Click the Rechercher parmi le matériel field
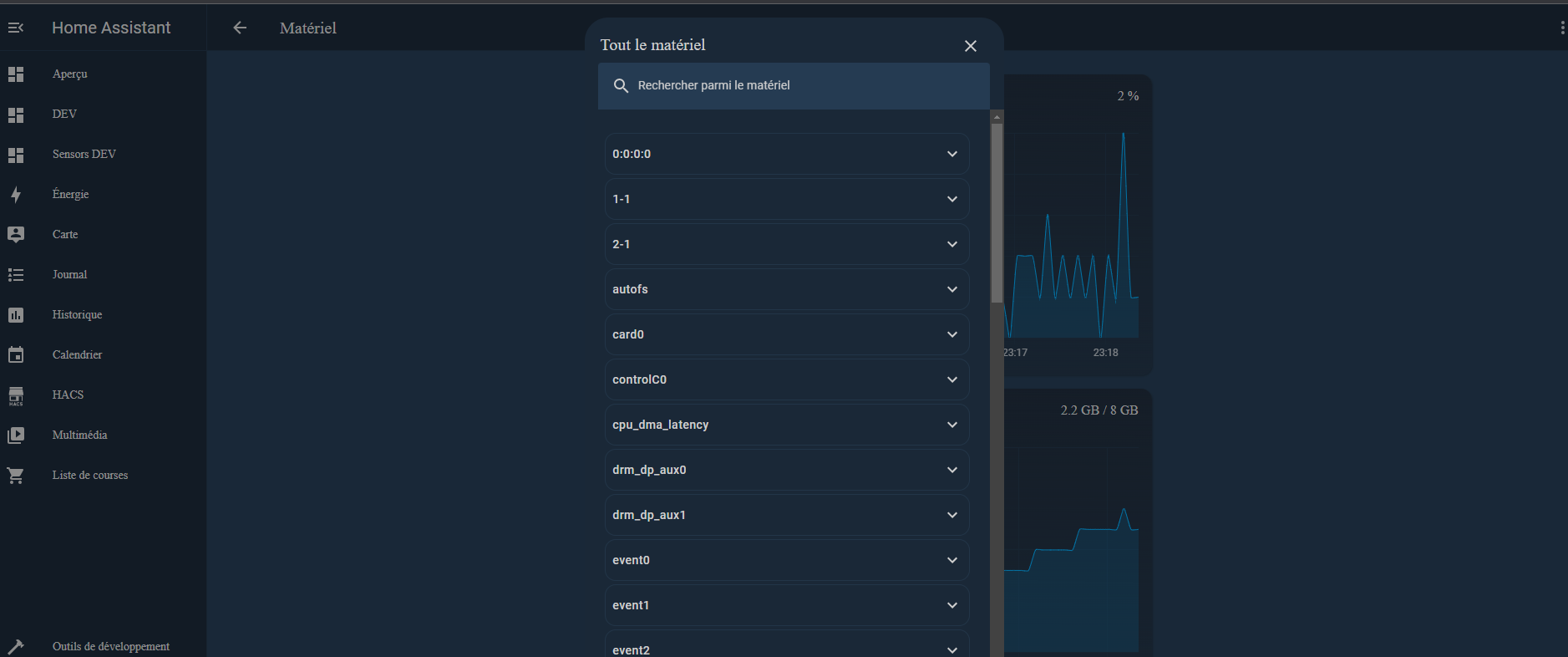 point(794,85)
